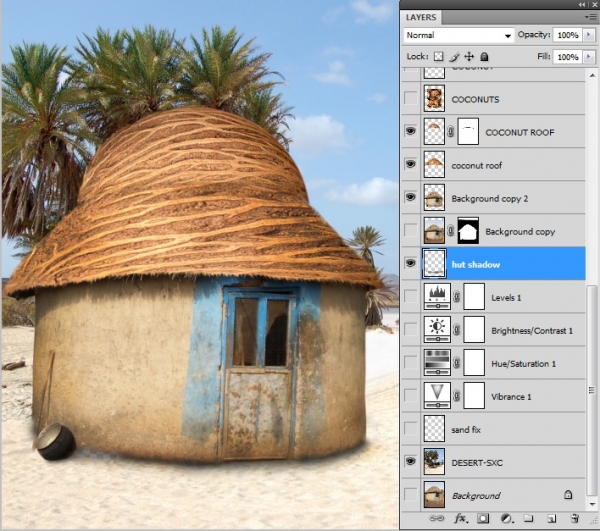Select the DESERT-SXC layer name
600x531 pixels.
pos(477,463)
